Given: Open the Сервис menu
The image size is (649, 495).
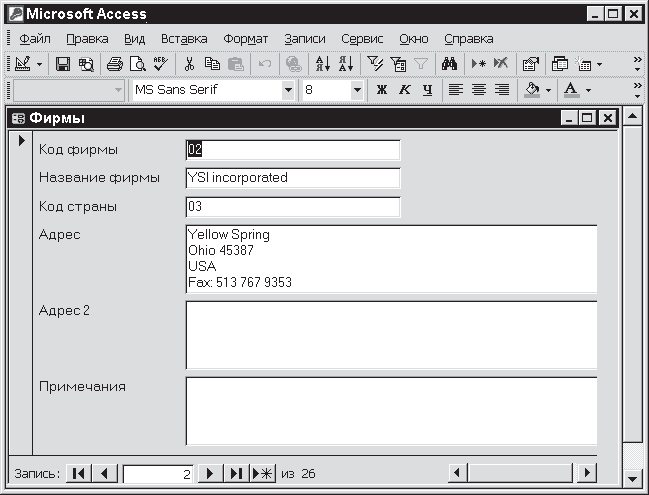Looking at the screenshot, I should tap(361, 39).
